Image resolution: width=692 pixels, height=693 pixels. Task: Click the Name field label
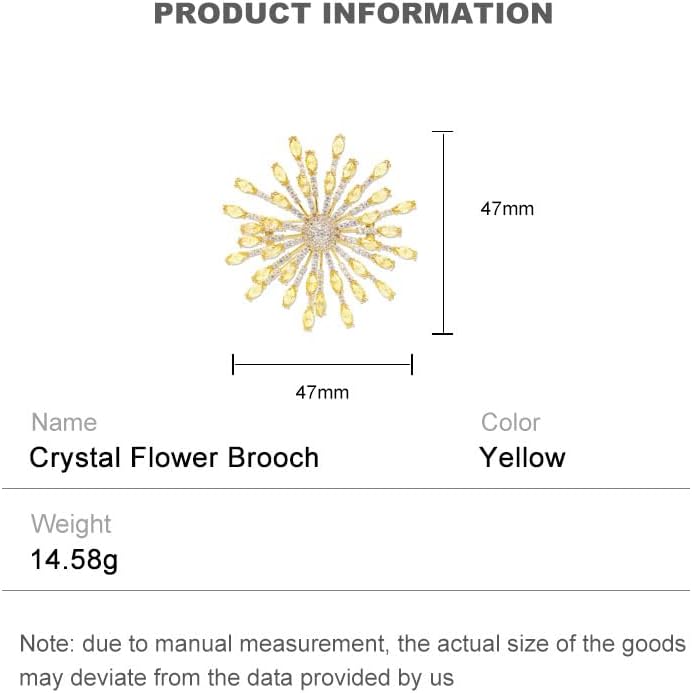[64, 422]
